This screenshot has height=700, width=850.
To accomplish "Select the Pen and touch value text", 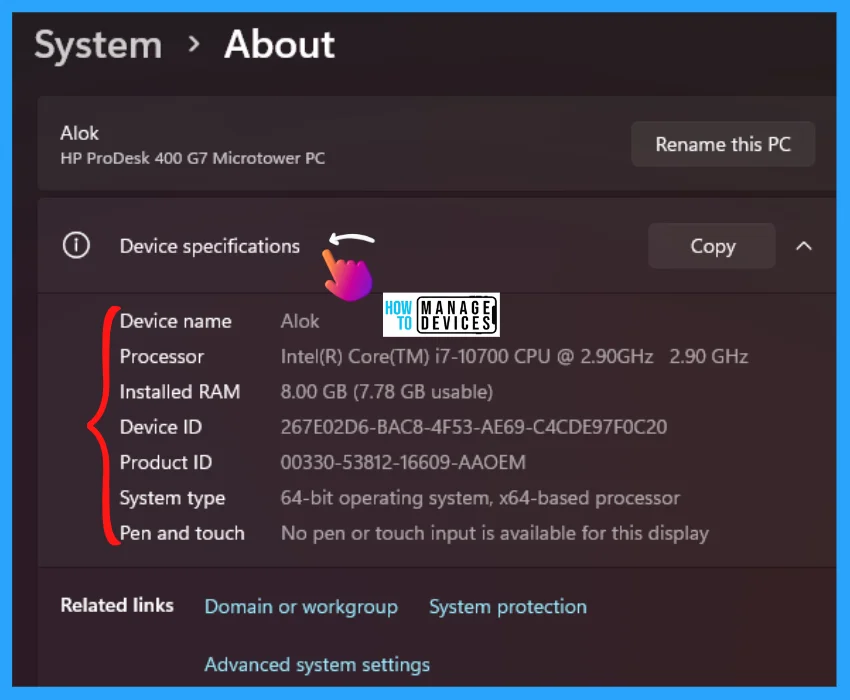I will click(495, 533).
